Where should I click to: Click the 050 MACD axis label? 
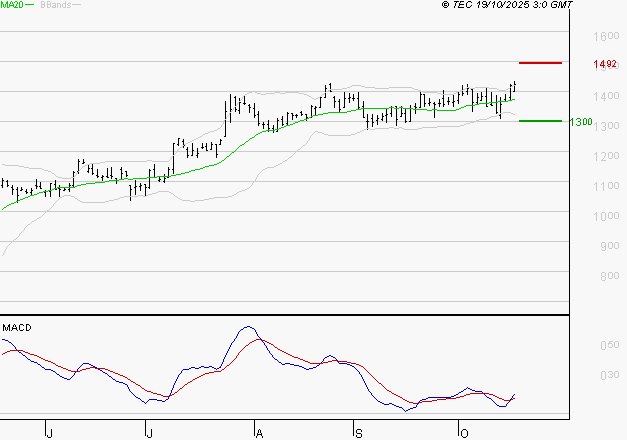(610, 345)
